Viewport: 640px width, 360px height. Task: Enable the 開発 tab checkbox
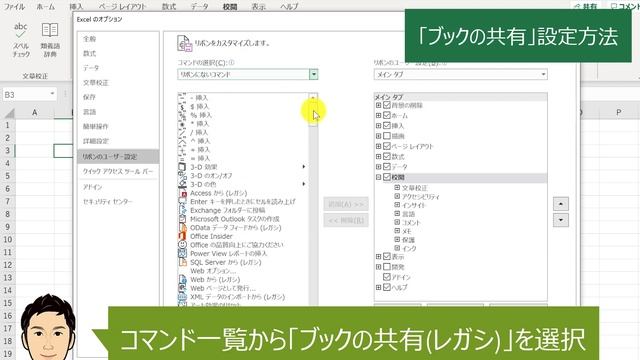click(387, 267)
